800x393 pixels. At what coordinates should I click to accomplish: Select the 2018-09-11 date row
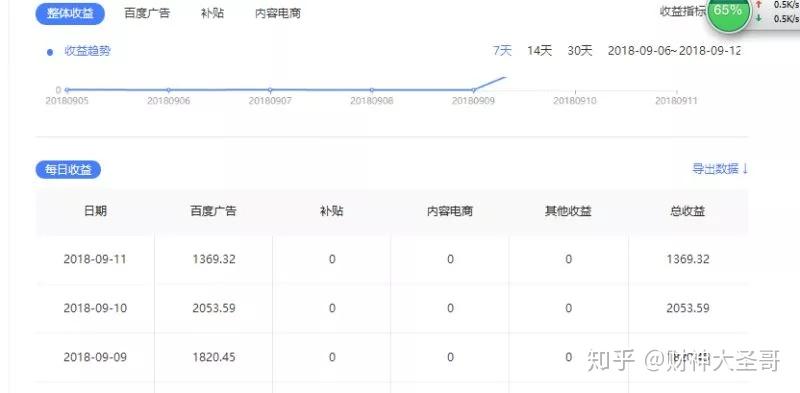(392, 259)
